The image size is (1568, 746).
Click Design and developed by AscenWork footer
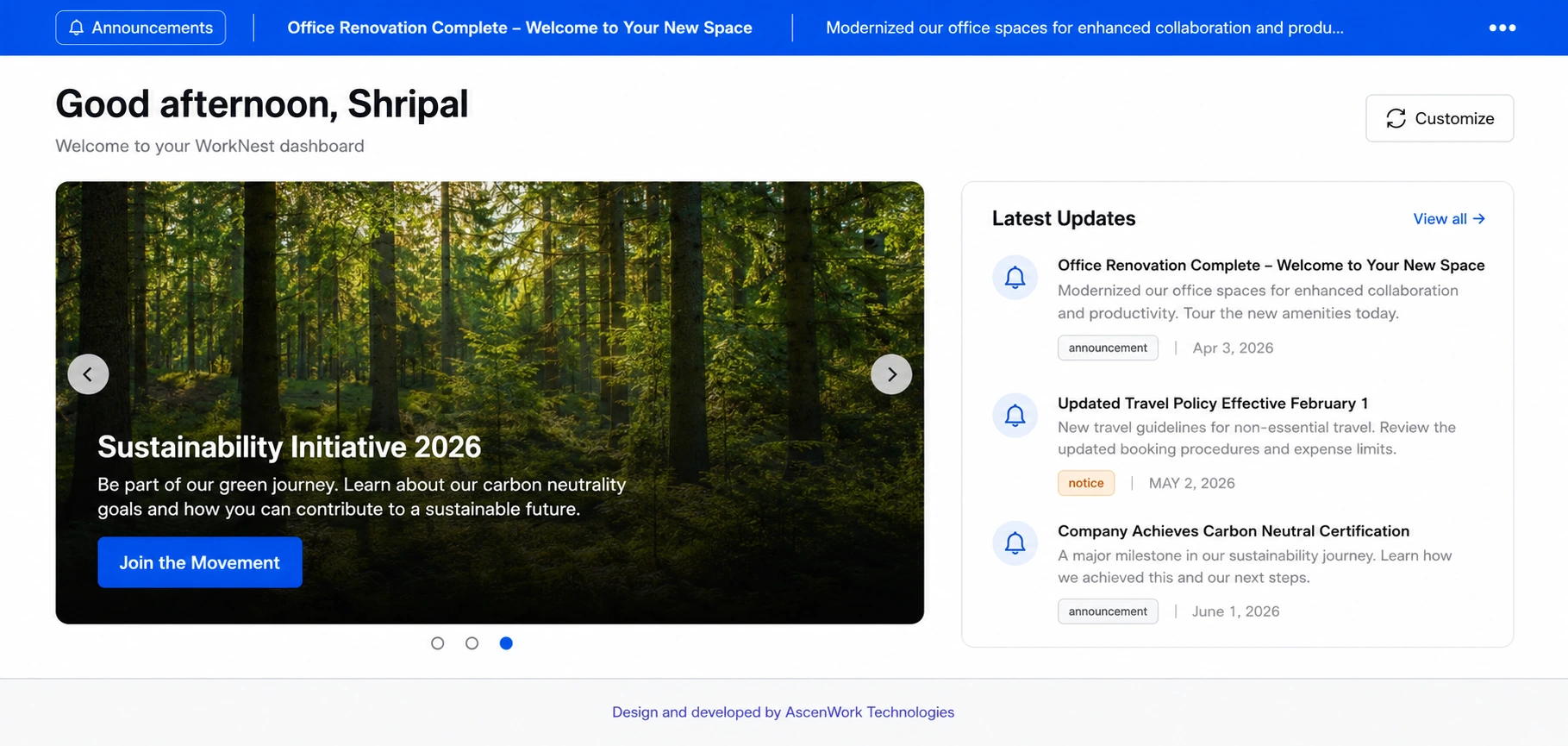coord(783,712)
